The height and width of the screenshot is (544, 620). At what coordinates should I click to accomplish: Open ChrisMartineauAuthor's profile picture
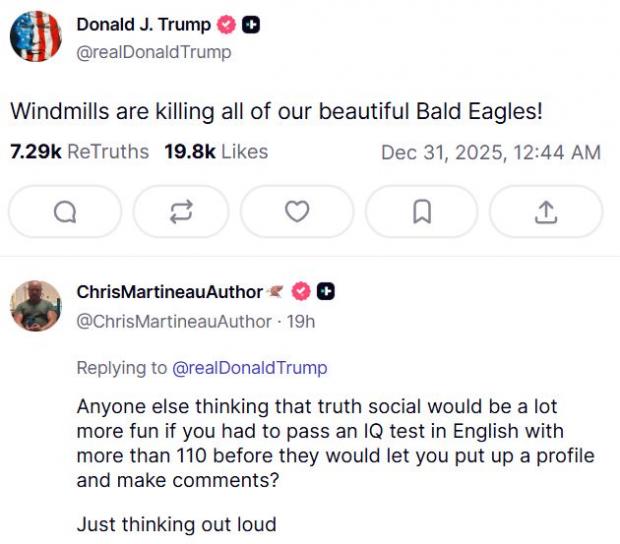[36, 305]
